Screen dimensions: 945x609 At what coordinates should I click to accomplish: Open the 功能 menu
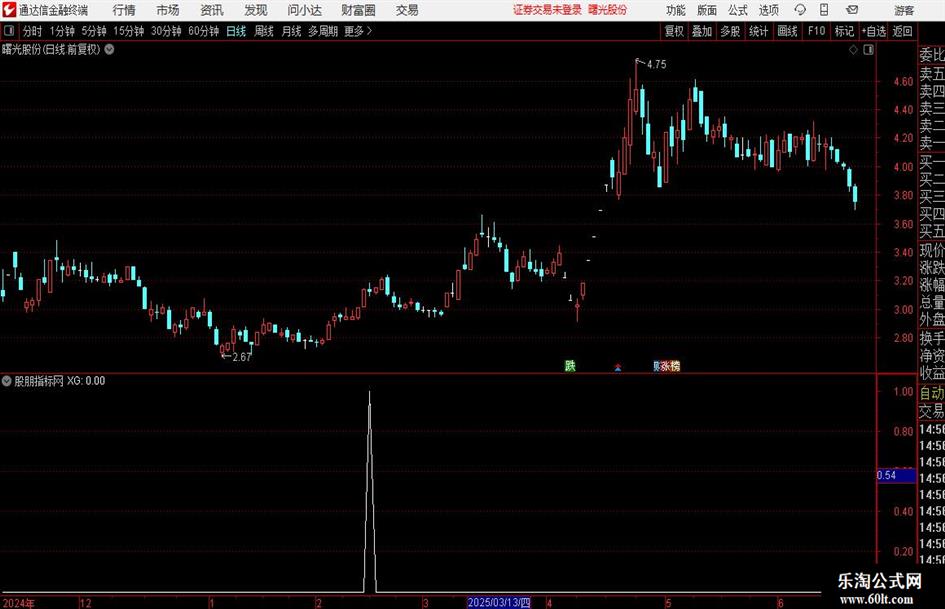point(676,10)
